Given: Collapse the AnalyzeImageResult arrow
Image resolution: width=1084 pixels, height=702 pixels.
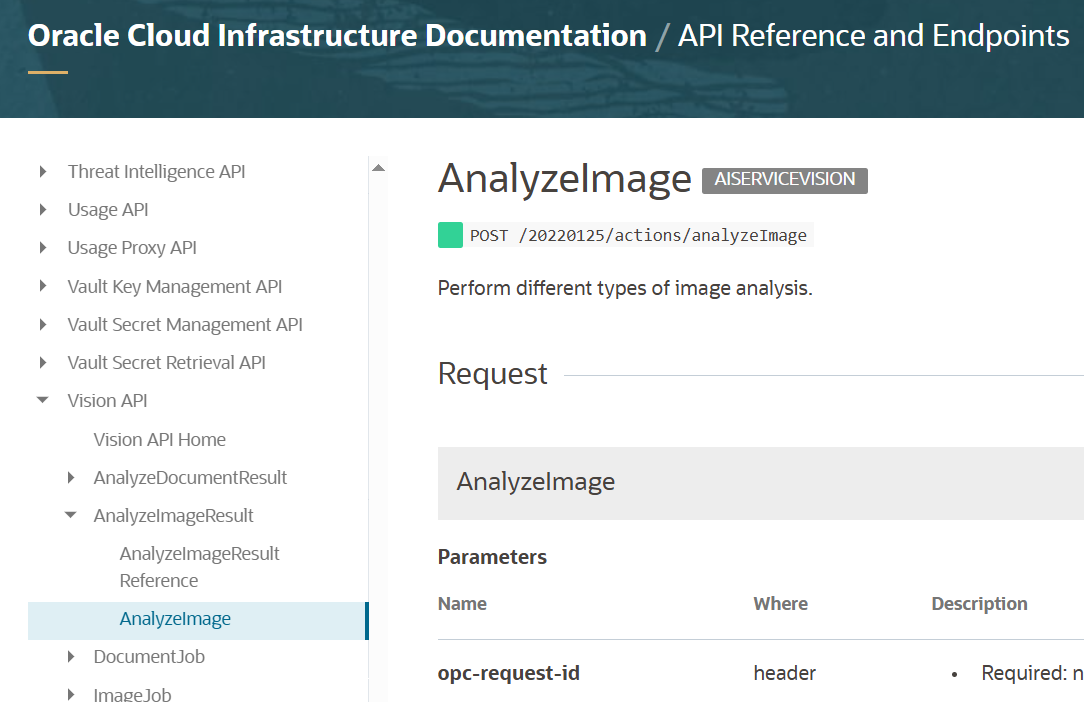Looking at the screenshot, I should click(71, 515).
